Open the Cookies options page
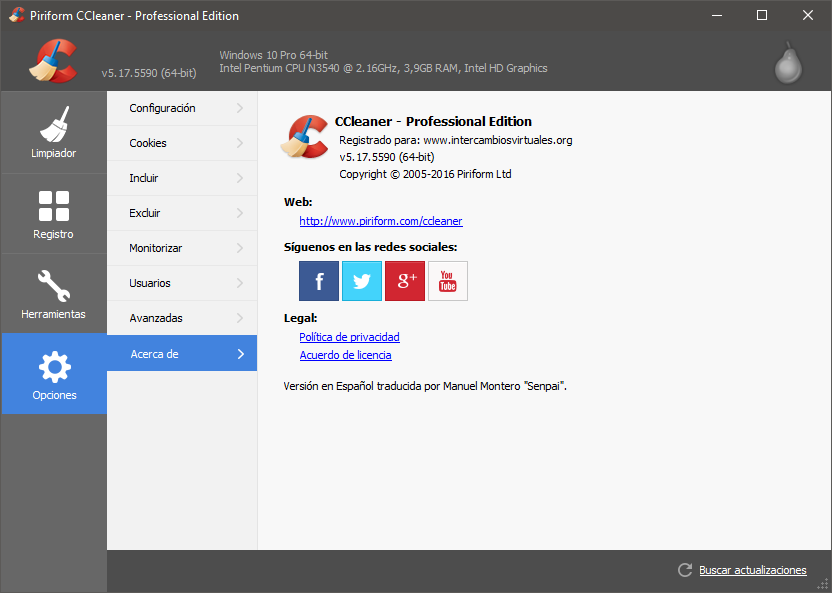832x593 pixels. [182, 143]
